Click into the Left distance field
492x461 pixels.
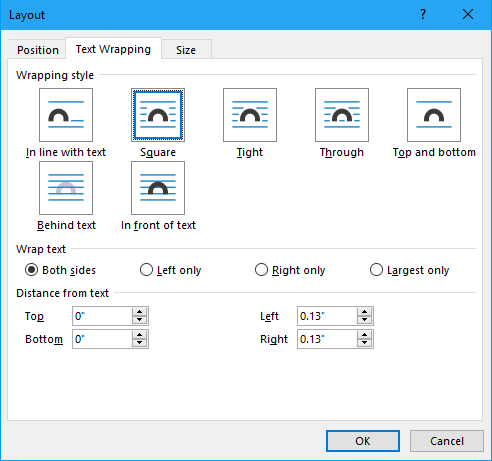pos(327,316)
